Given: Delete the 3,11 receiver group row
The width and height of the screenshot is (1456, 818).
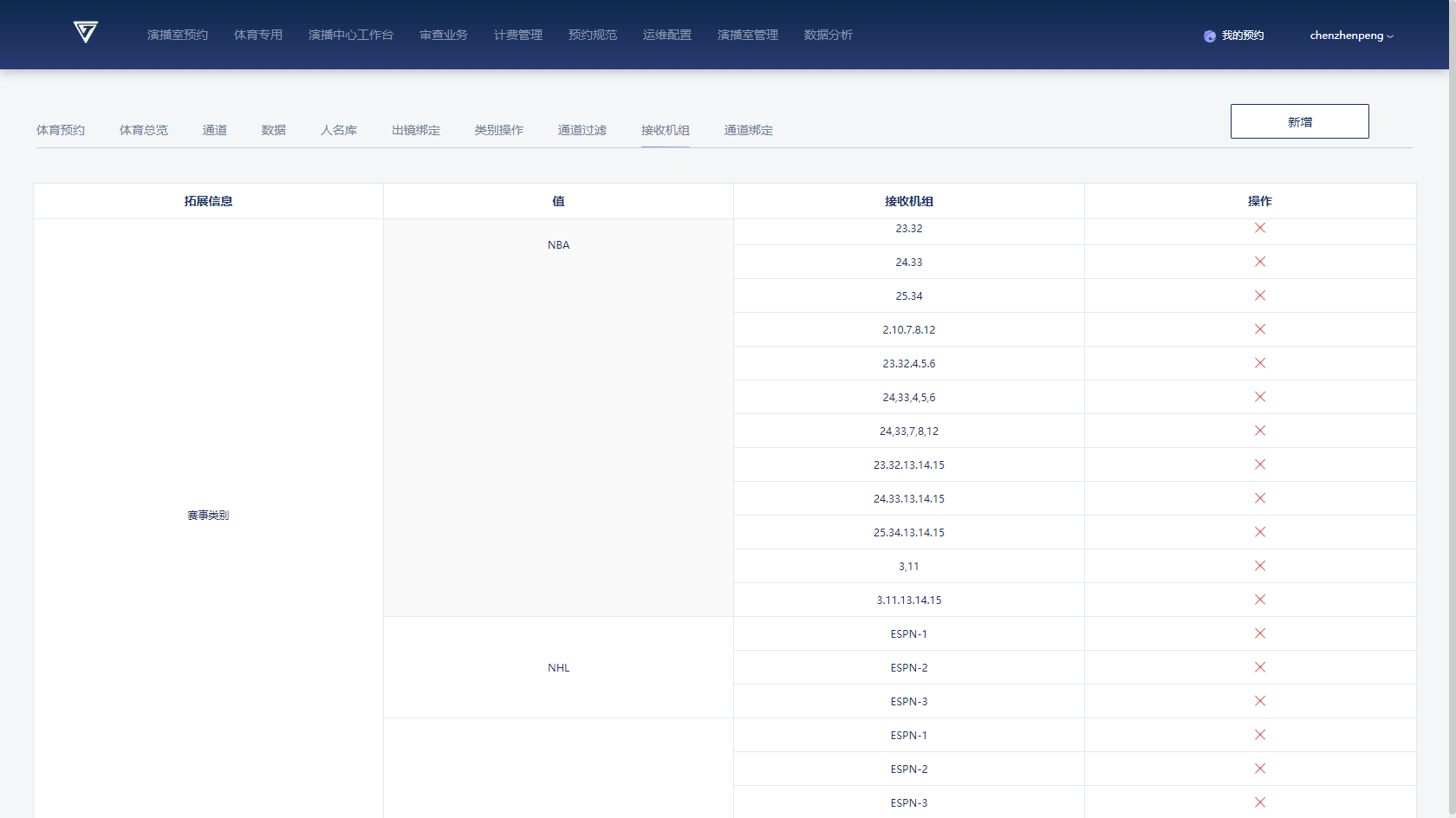Looking at the screenshot, I should pyautogui.click(x=1259, y=566).
